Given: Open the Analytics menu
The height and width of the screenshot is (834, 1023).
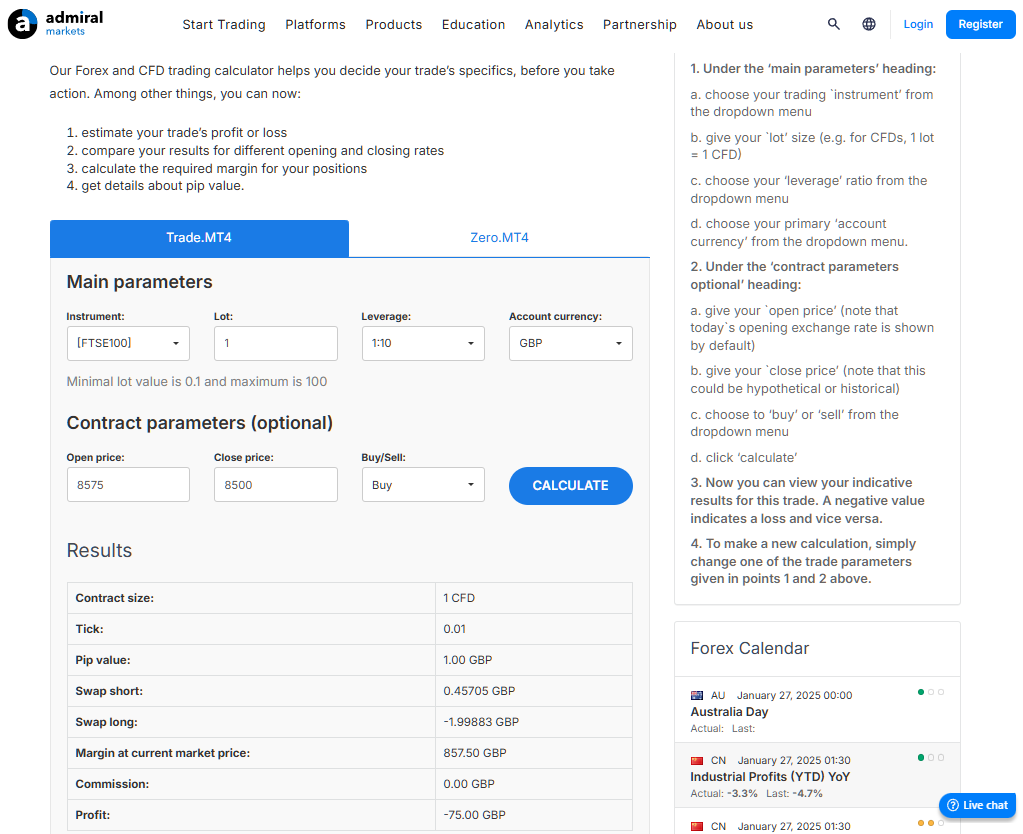Looking at the screenshot, I should [554, 25].
